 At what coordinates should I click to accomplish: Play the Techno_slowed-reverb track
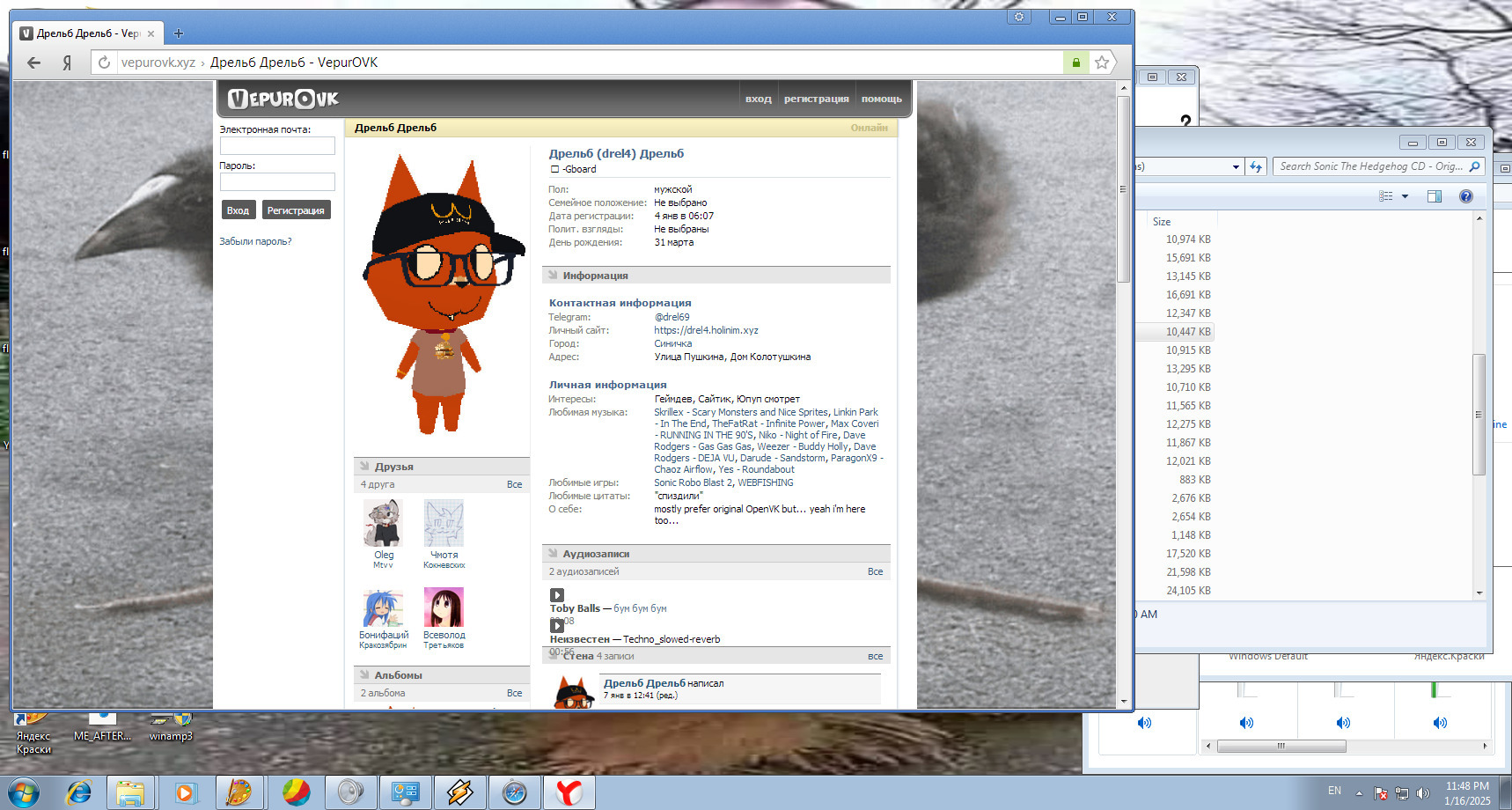tap(556, 626)
